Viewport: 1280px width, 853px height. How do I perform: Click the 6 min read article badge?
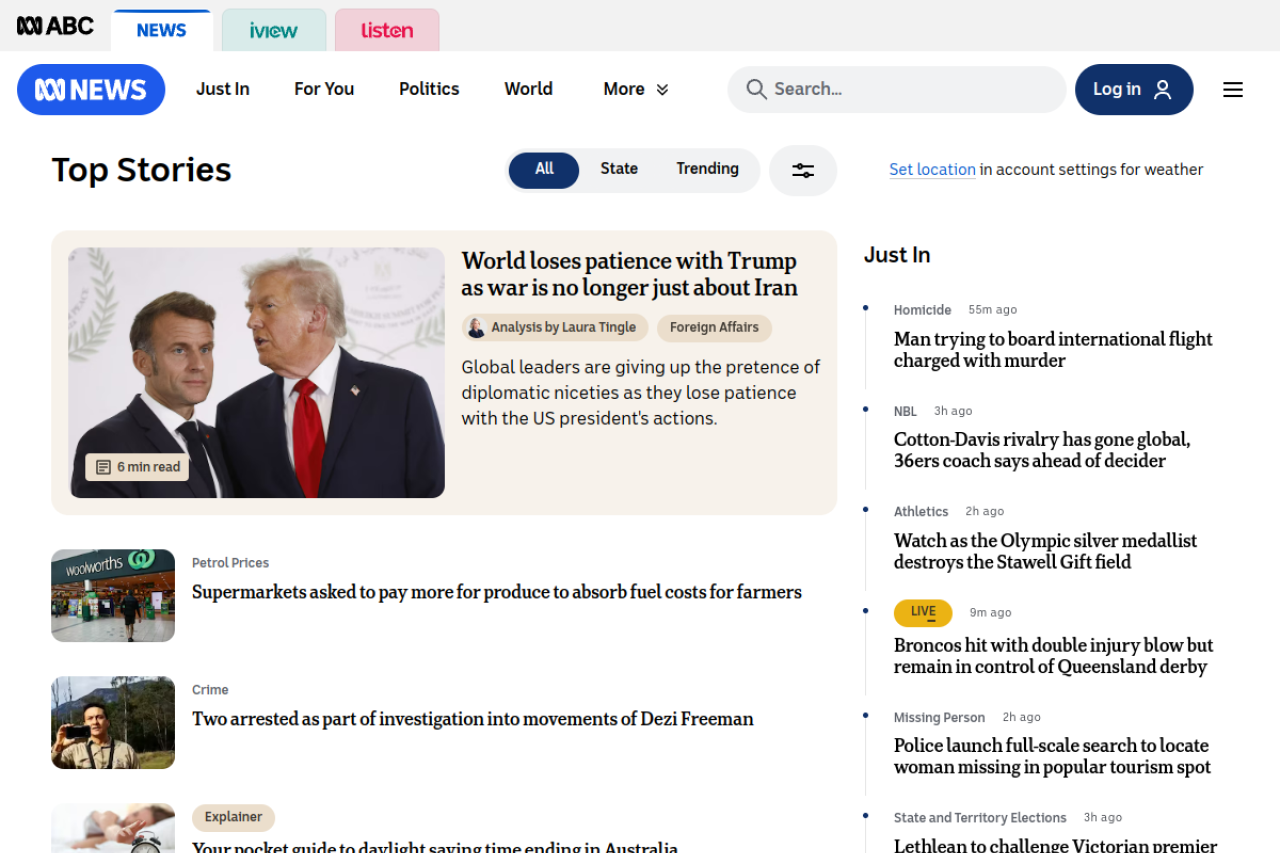click(x=138, y=467)
